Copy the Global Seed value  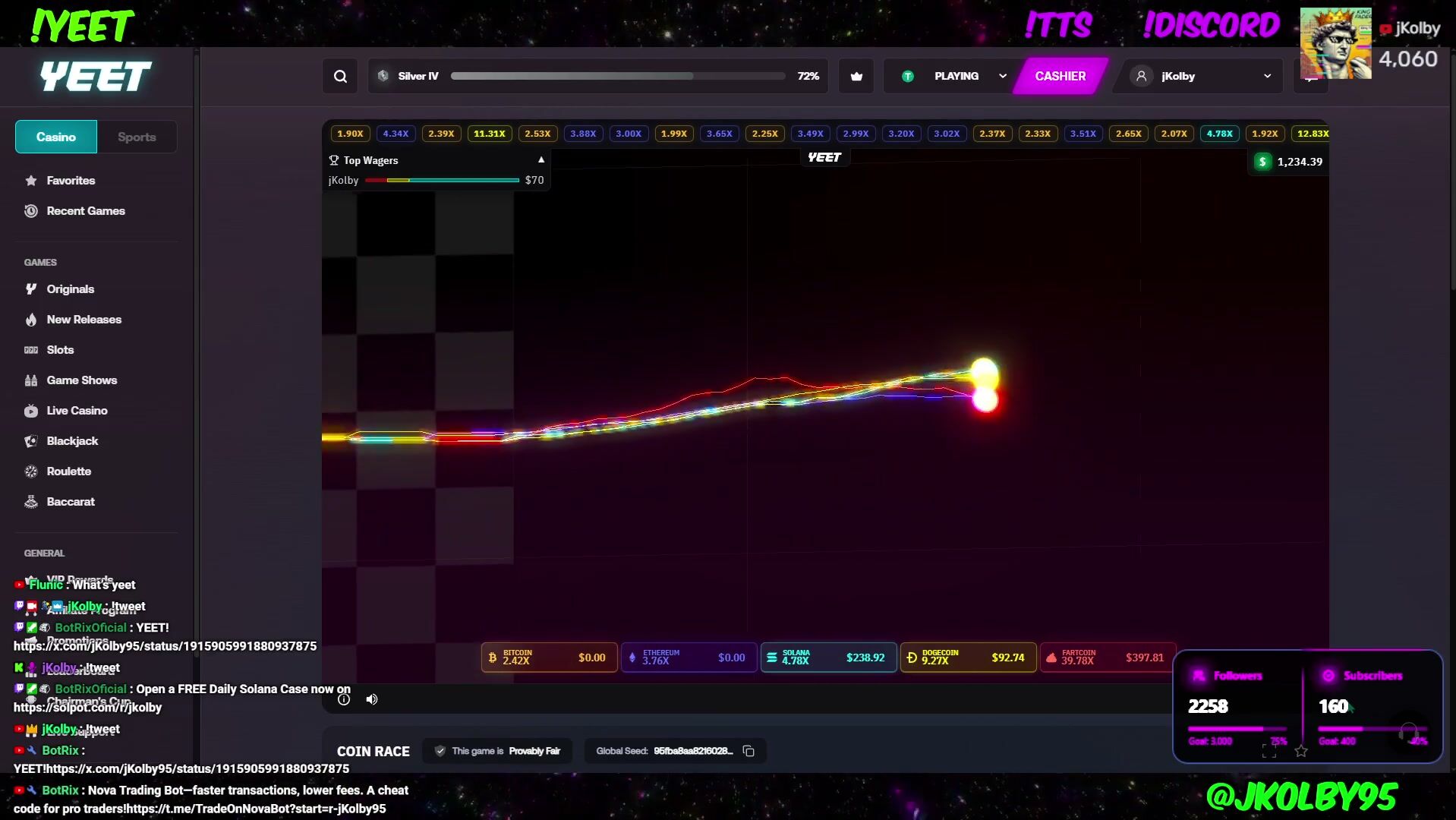[x=748, y=751]
